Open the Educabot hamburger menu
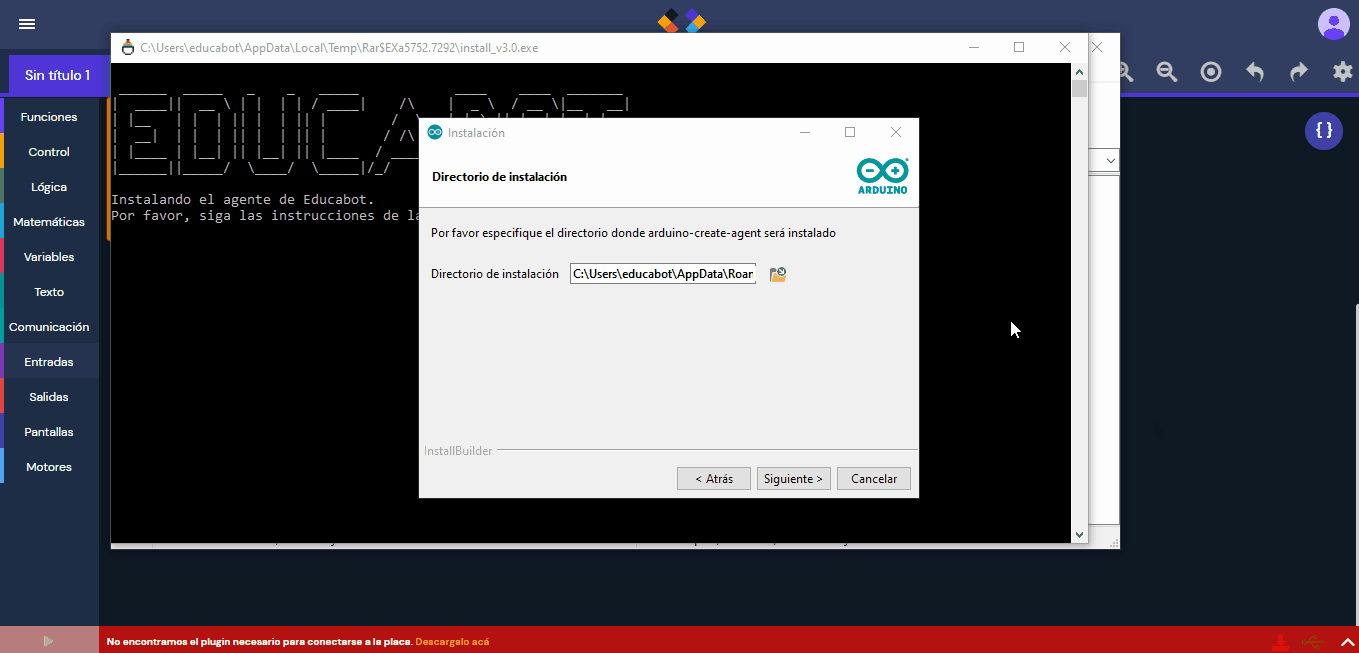 click(27, 24)
